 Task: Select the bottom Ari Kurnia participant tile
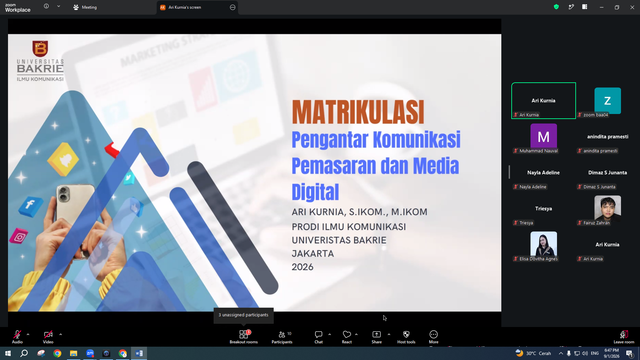point(607,244)
